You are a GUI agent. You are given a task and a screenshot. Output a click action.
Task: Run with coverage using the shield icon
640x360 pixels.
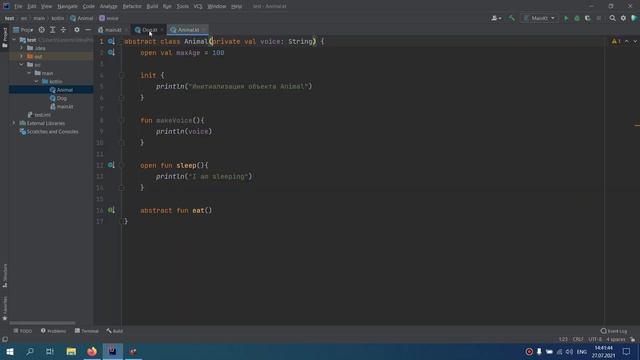(x=588, y=18)
